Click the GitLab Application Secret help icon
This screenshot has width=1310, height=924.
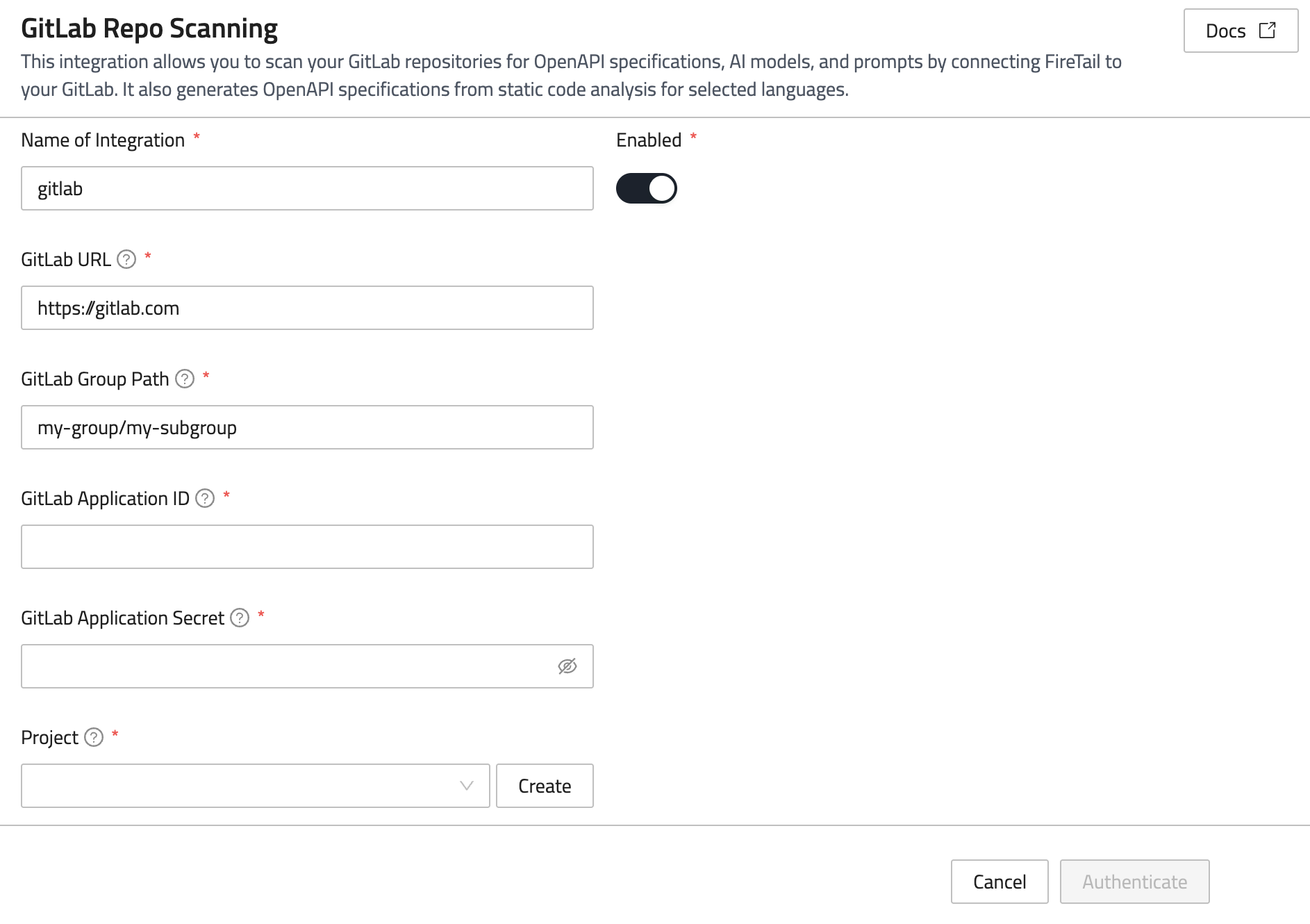tap(240, 618)
